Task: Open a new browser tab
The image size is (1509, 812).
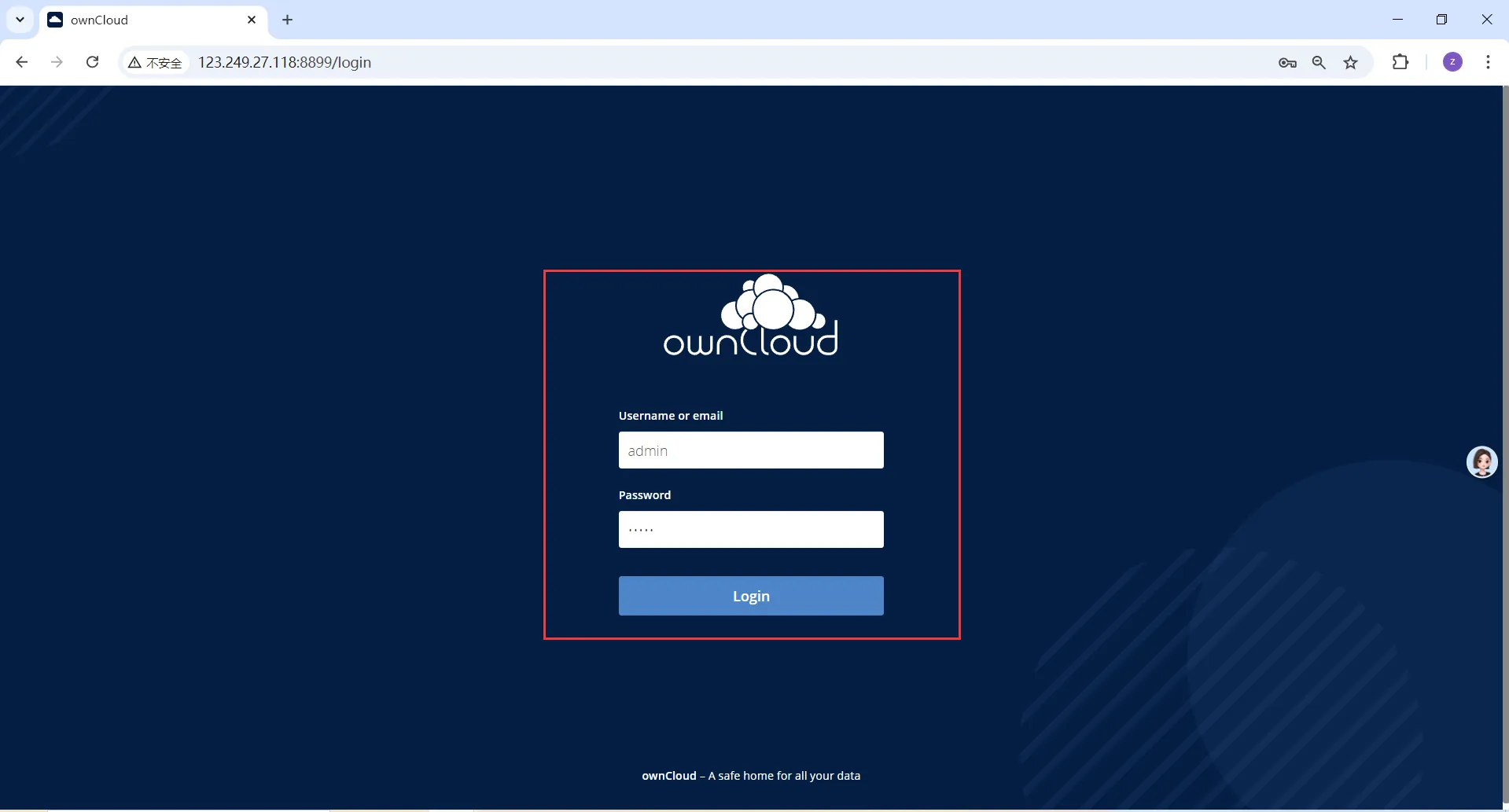Action: (x=288, y=20)
